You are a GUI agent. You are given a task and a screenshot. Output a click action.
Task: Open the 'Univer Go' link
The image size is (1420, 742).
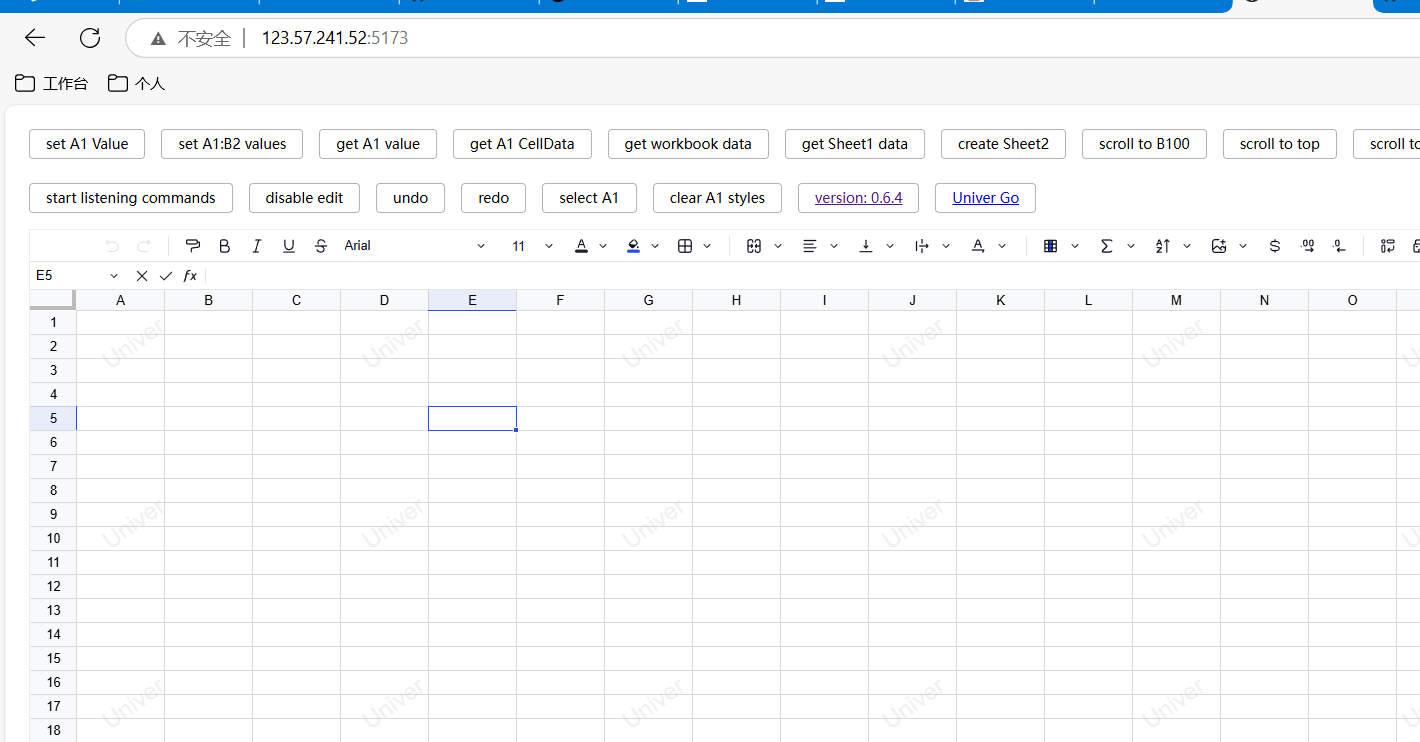[985, 198]
